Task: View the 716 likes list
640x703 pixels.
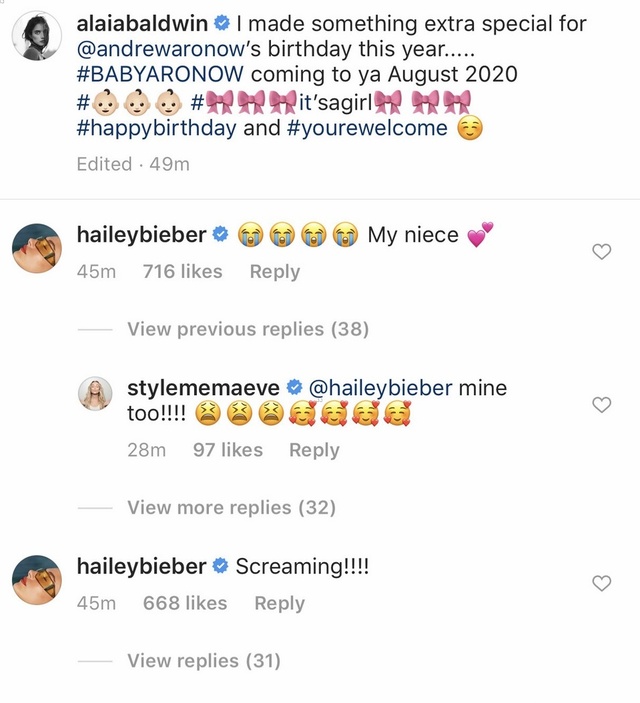Action: coord(182,271)
